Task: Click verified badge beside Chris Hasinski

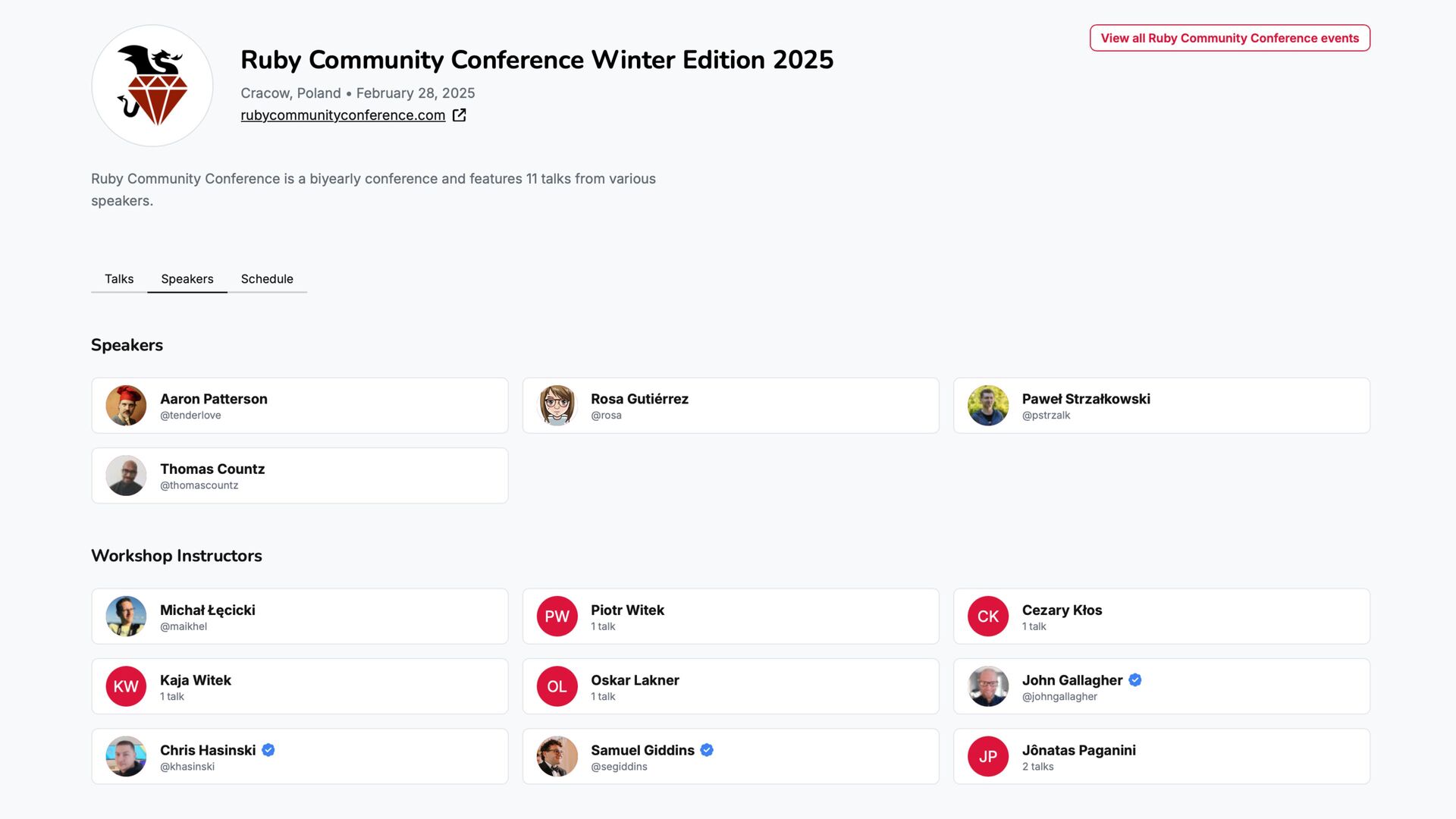Action: pos(268,750)
